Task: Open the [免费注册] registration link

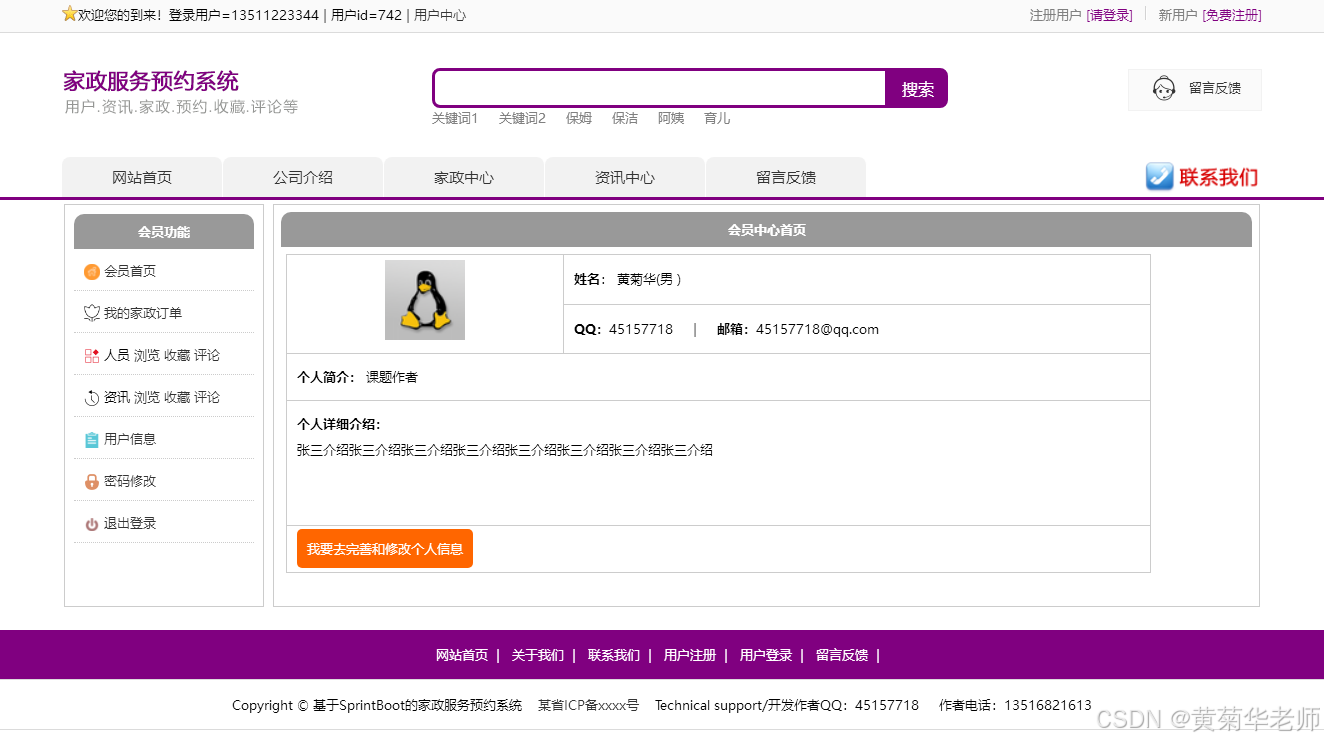Action: [x=1231, y=15]
